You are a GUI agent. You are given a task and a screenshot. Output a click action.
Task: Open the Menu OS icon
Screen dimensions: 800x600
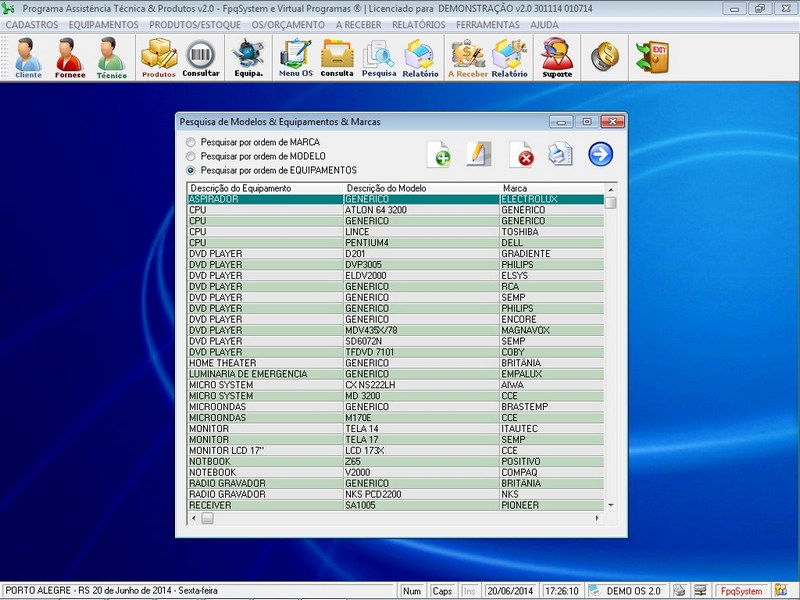click(296, 58)
